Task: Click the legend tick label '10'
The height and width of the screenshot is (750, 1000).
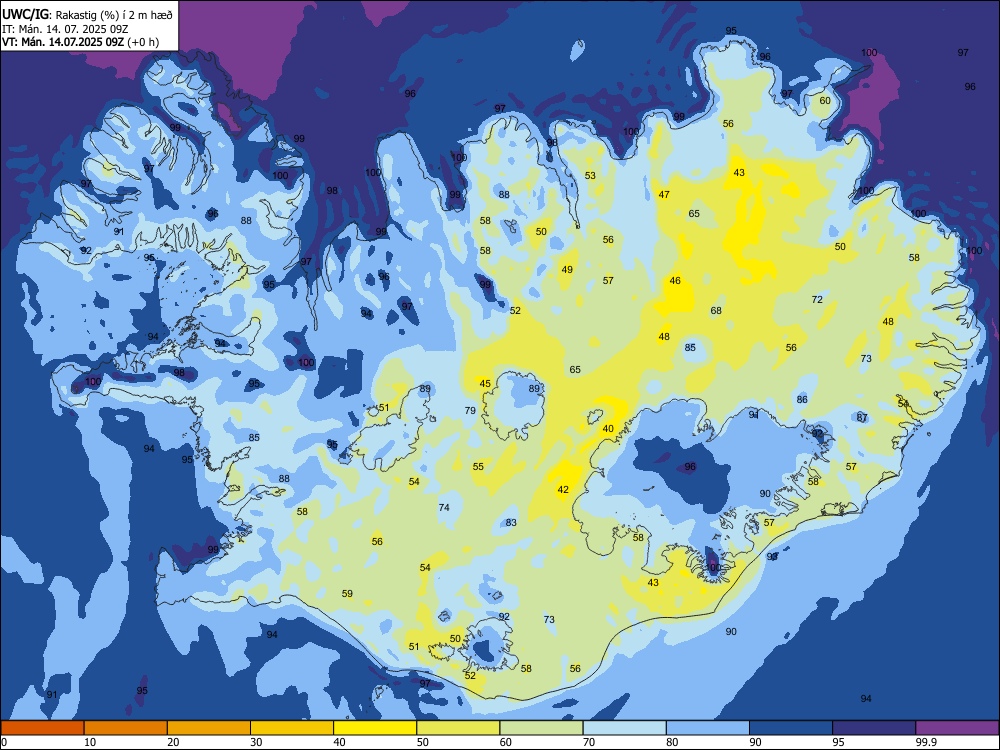Action: point(90,742)
